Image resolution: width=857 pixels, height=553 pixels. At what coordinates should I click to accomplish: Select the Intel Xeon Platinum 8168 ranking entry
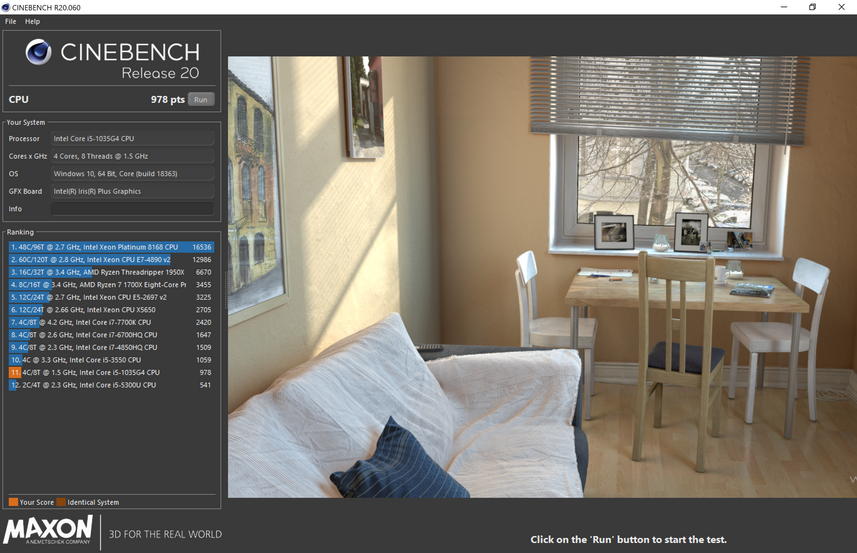110,247
